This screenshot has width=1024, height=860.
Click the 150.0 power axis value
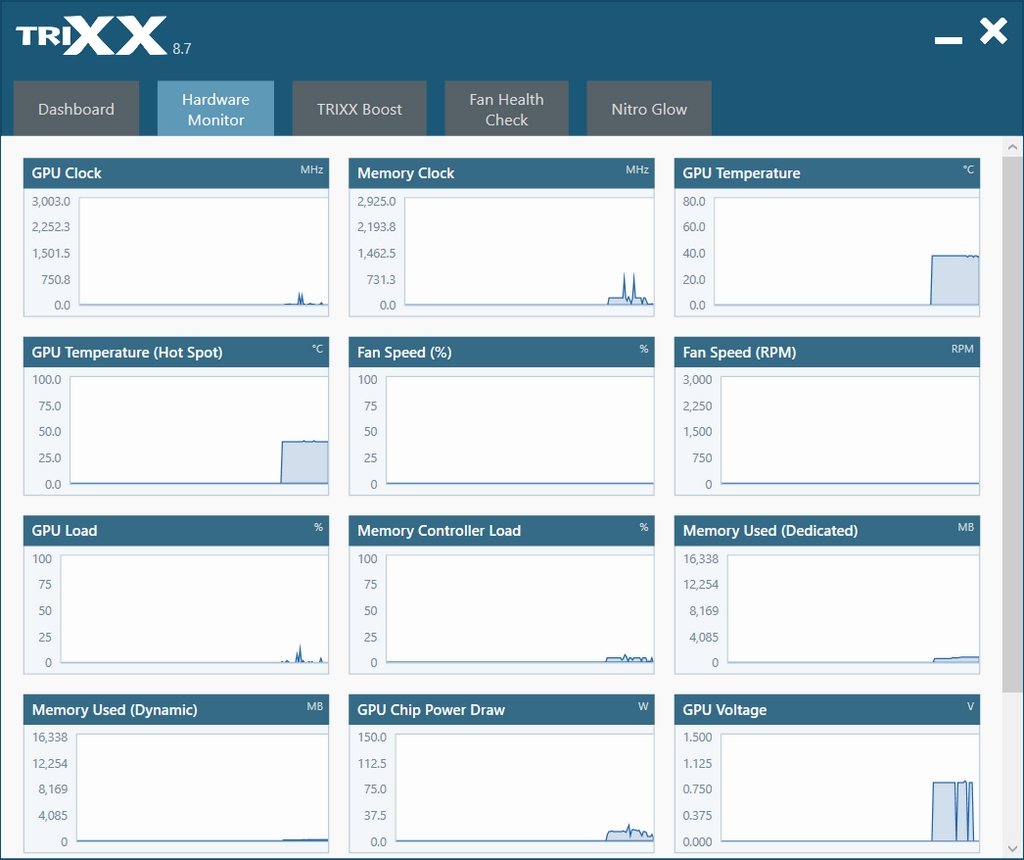coord(372,737)
